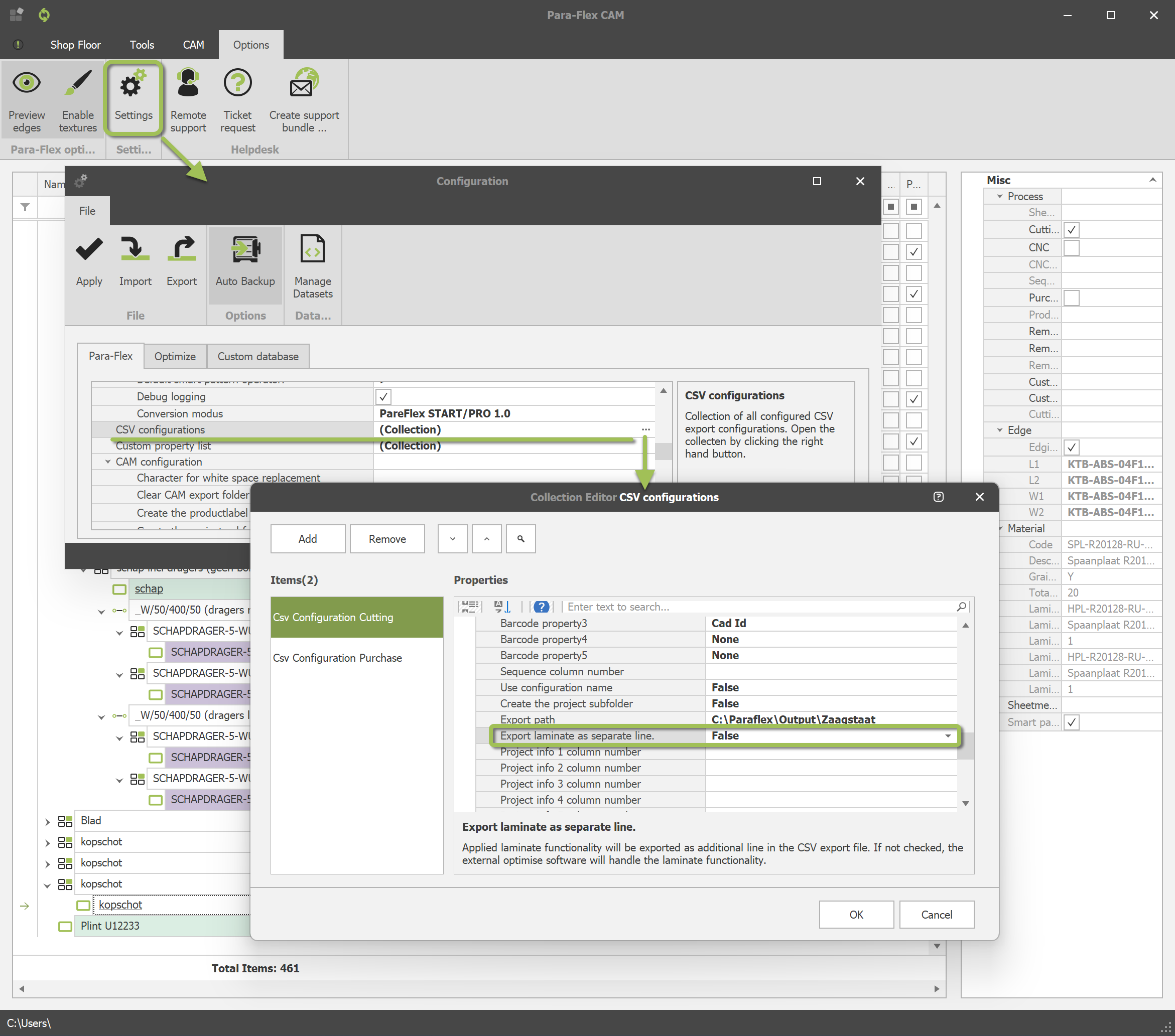1175x1036 pixels.
Task: Switch to the Optimize tab
Action: pos(175,356)
